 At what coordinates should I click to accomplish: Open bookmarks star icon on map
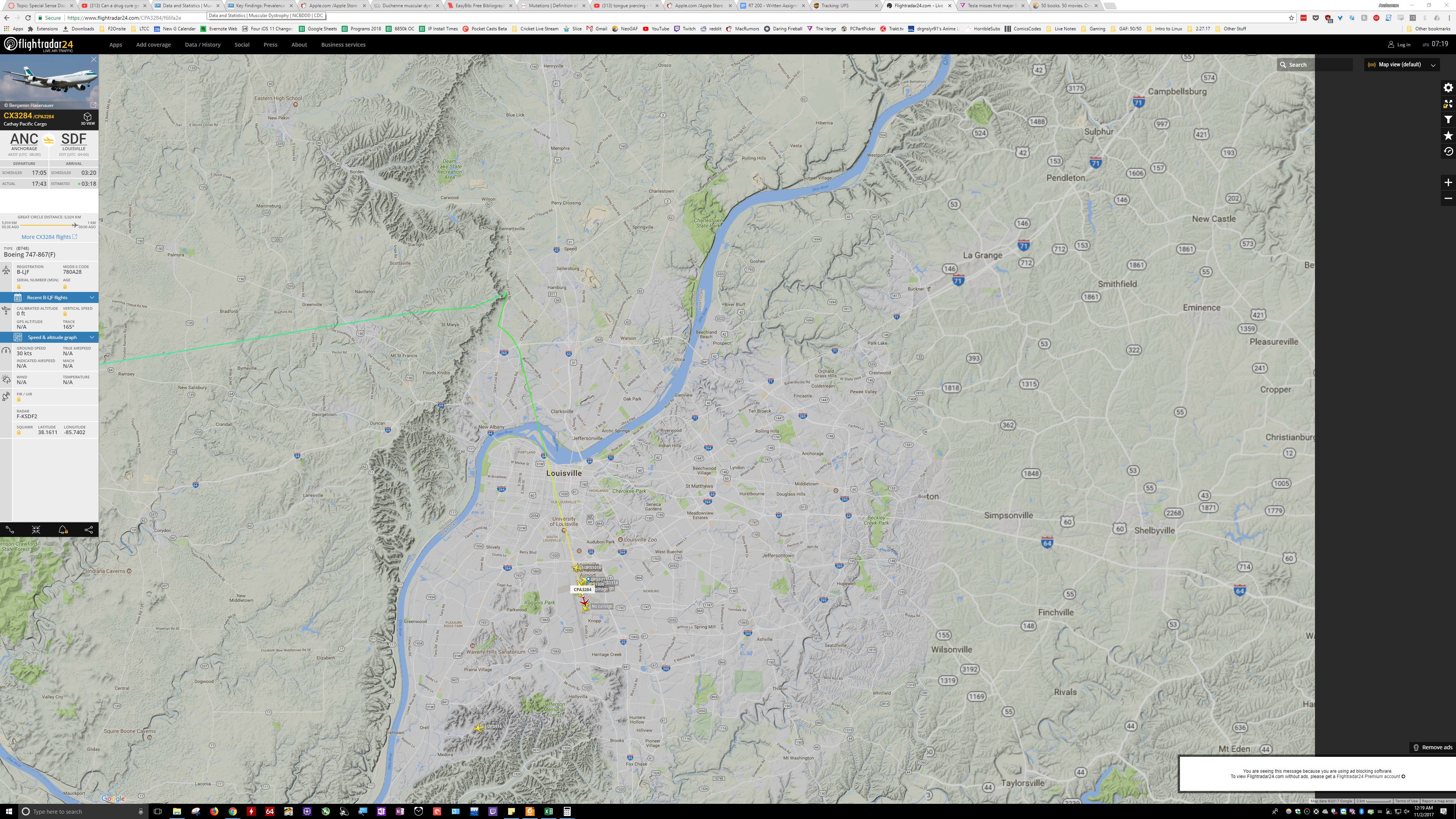1448,136
